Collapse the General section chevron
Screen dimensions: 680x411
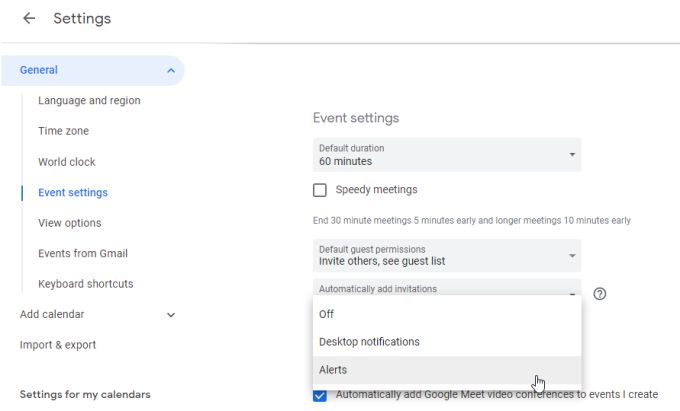pyautogui.click(x=171, y=71)
